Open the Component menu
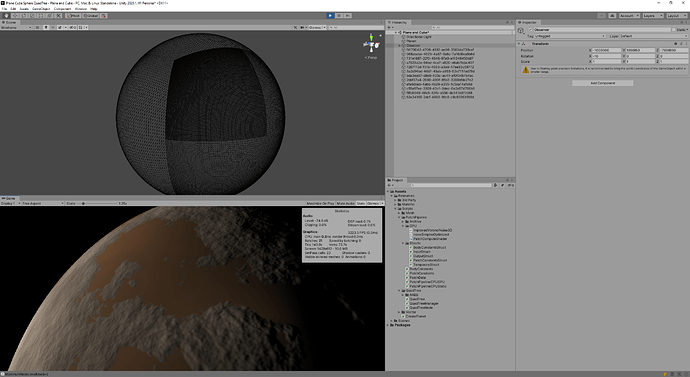Screen dimensions: 690x377 pos(62,9)
